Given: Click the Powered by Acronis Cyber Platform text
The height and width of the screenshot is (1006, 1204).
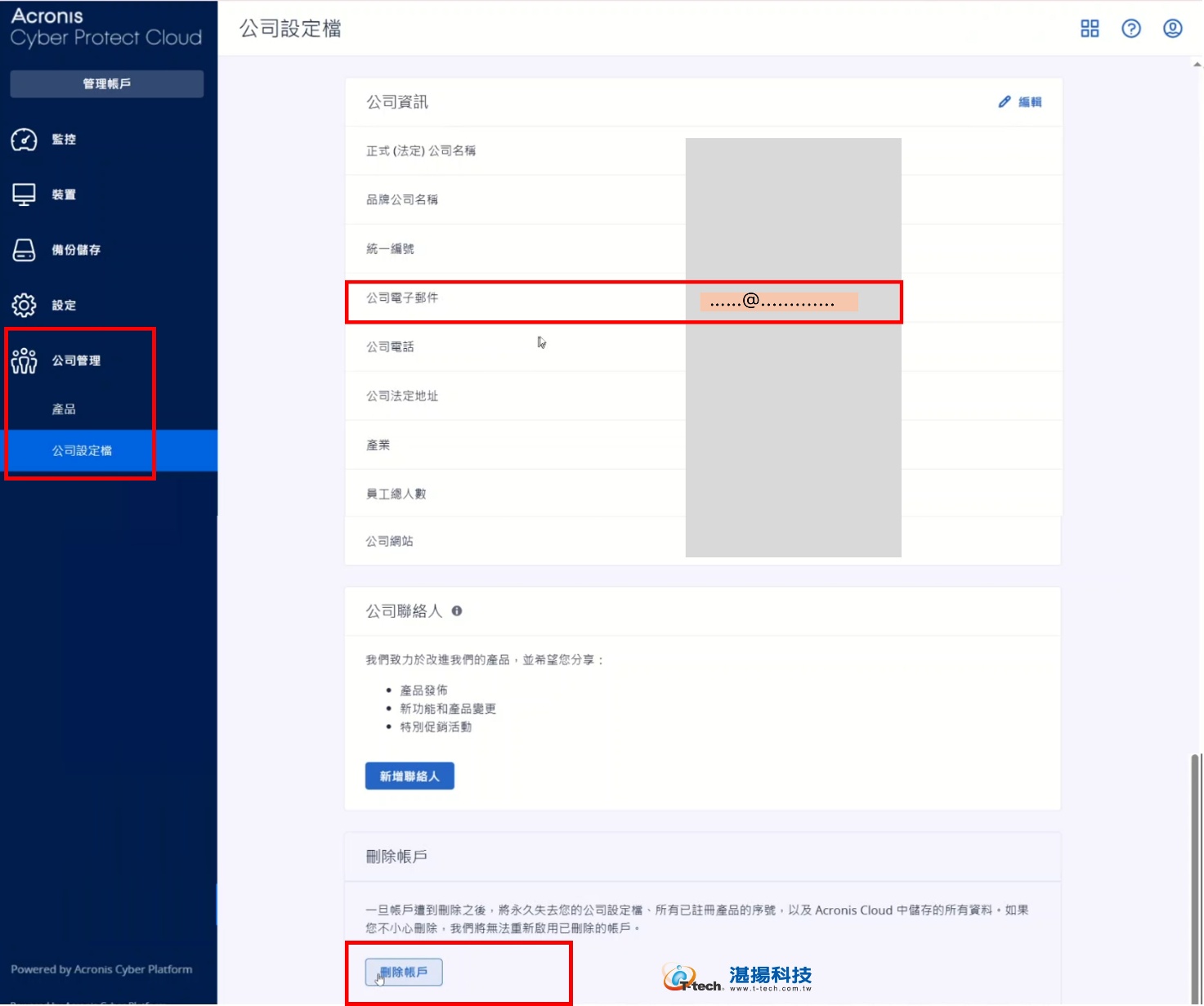Looking at the screenshot, I should coord(101,970).
